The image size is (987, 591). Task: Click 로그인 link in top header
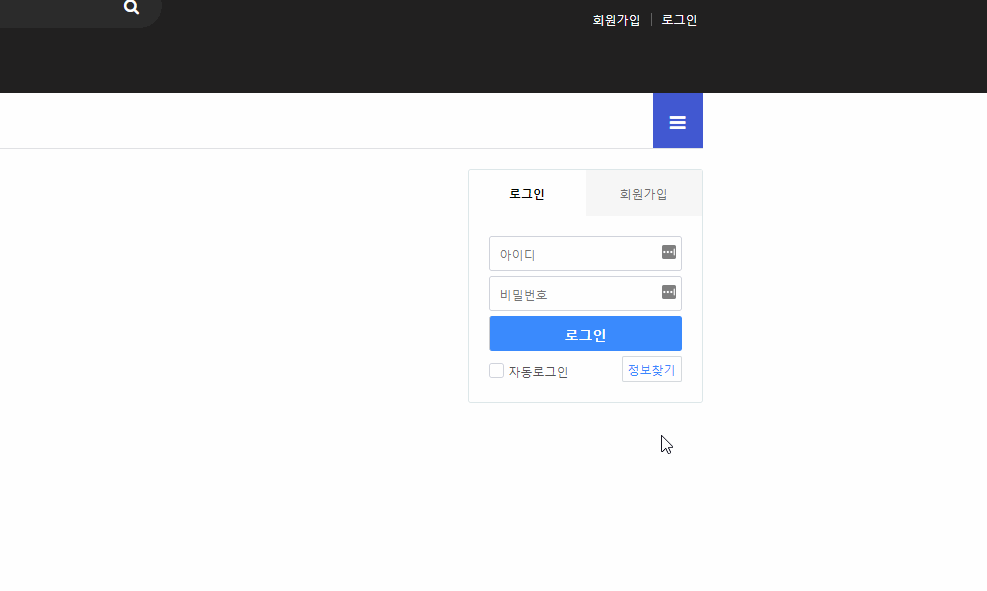(679, 20)
